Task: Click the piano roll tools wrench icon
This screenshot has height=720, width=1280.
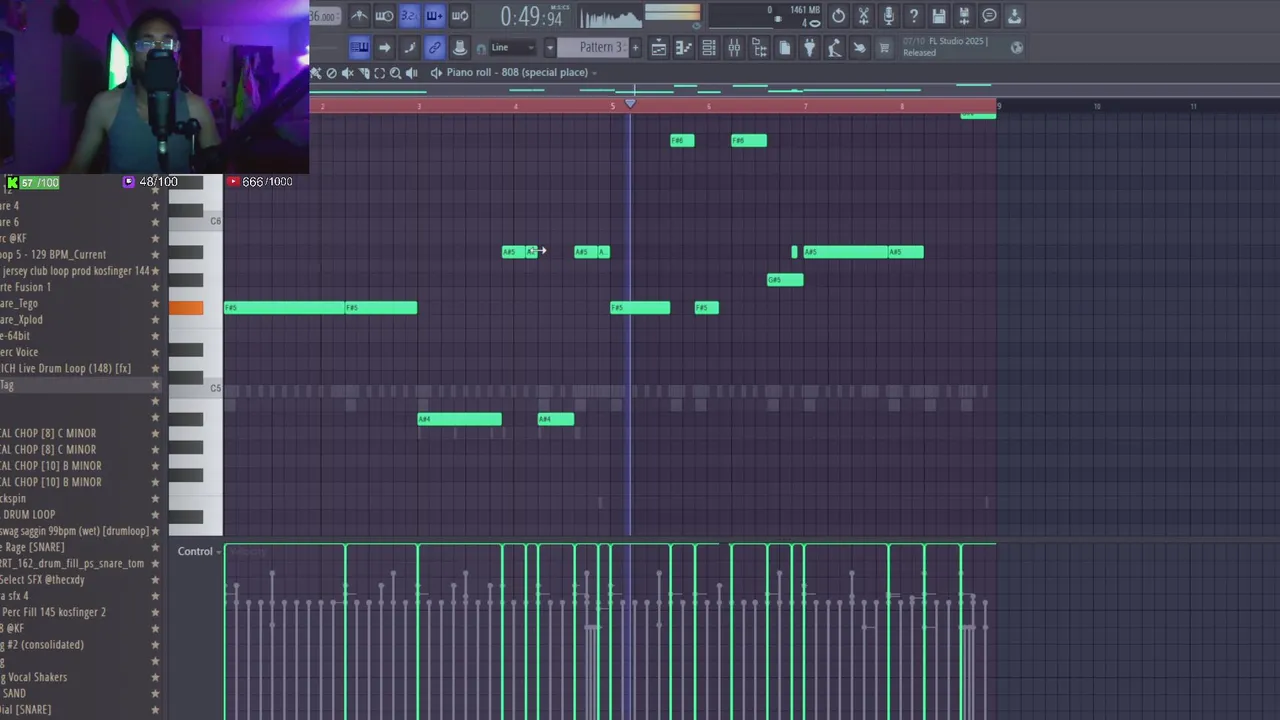Action: pyautogui.click(x=316, y=73)
